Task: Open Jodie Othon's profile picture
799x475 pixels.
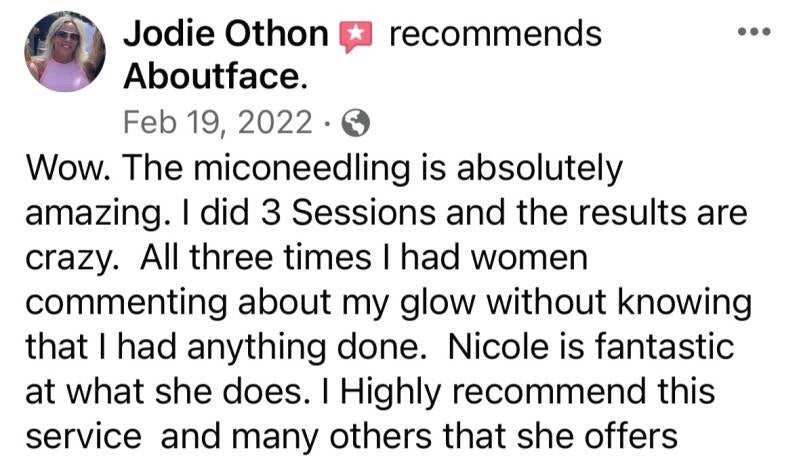Action: (x=66, y=53)
